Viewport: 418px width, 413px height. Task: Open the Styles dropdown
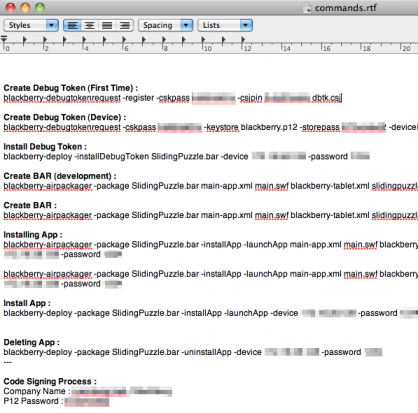point(31,25)
